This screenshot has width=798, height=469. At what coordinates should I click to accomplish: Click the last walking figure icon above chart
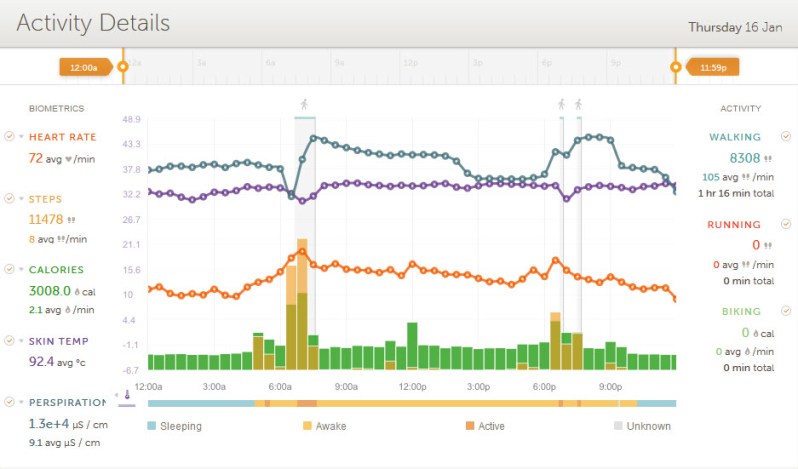(x=578, y=104)
